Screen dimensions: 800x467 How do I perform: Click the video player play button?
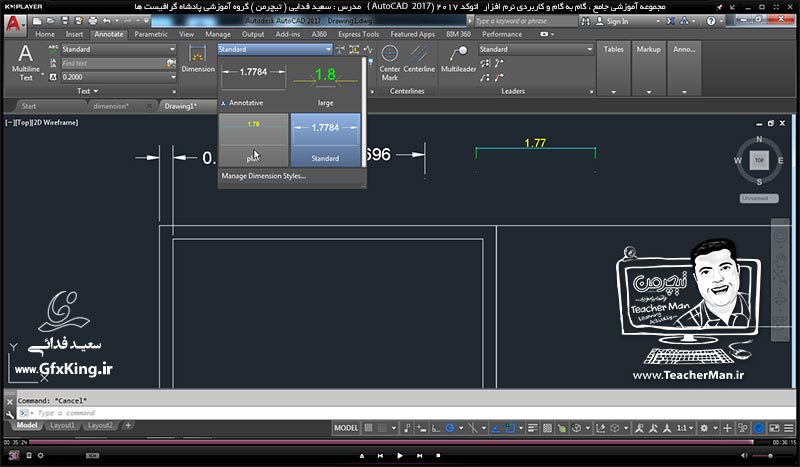point(399,456)
